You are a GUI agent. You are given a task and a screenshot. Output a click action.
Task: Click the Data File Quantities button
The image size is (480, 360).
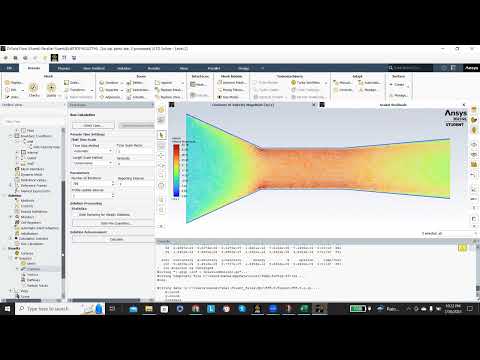(113, 223)
